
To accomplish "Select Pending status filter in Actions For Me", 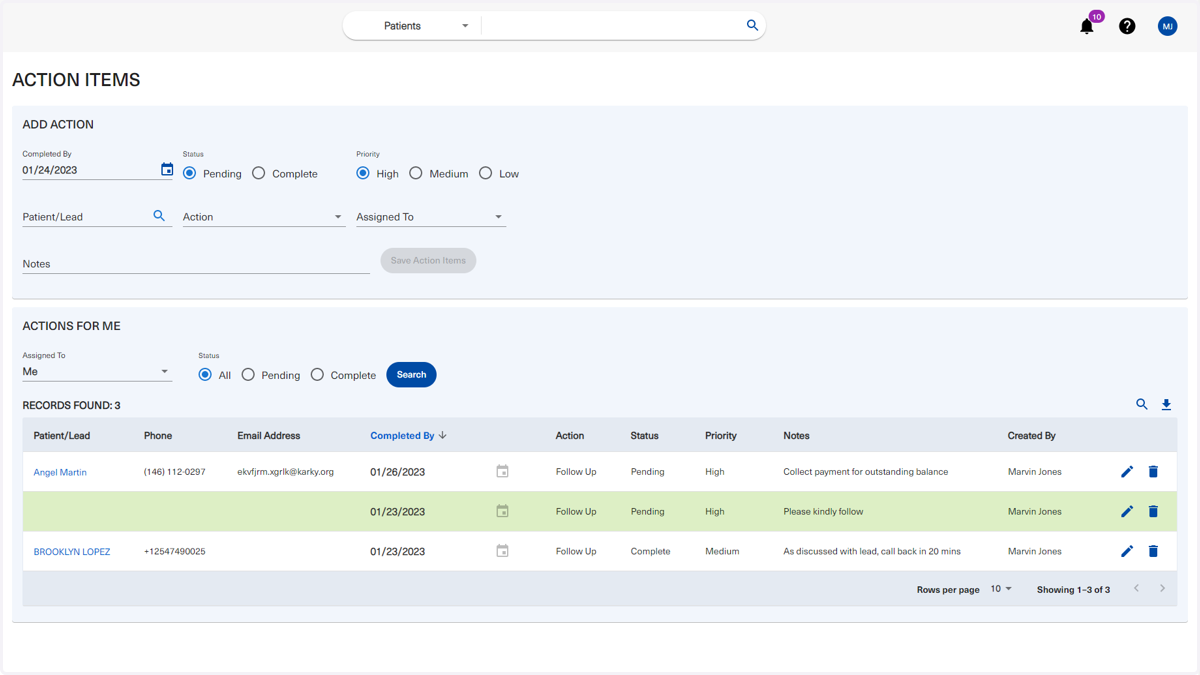I will [248, 375].
